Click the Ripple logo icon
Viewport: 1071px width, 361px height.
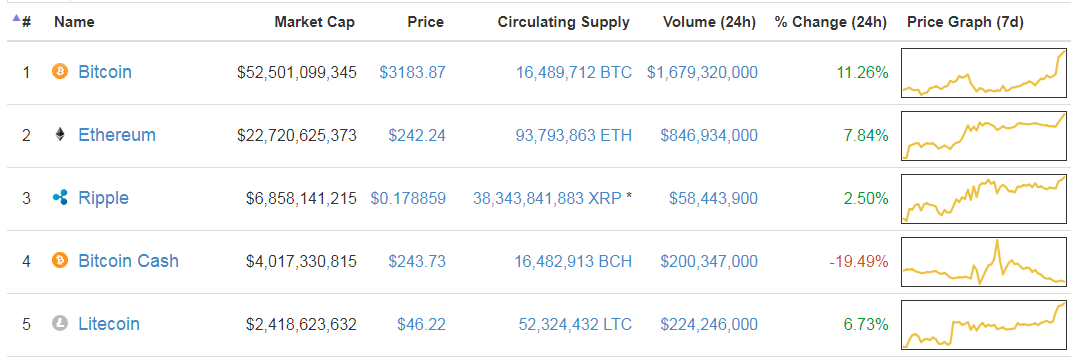[60, 198]
